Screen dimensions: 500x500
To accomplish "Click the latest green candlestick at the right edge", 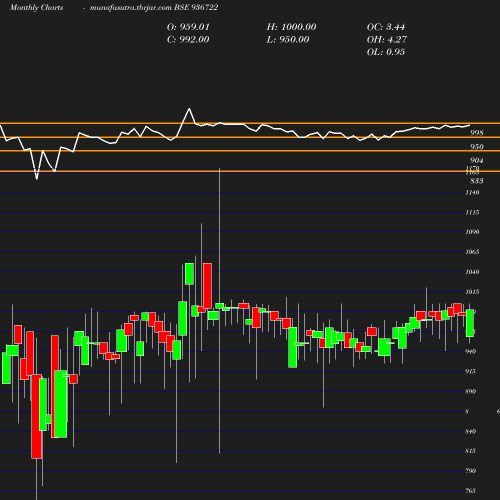I will click(x=470, y=323).
